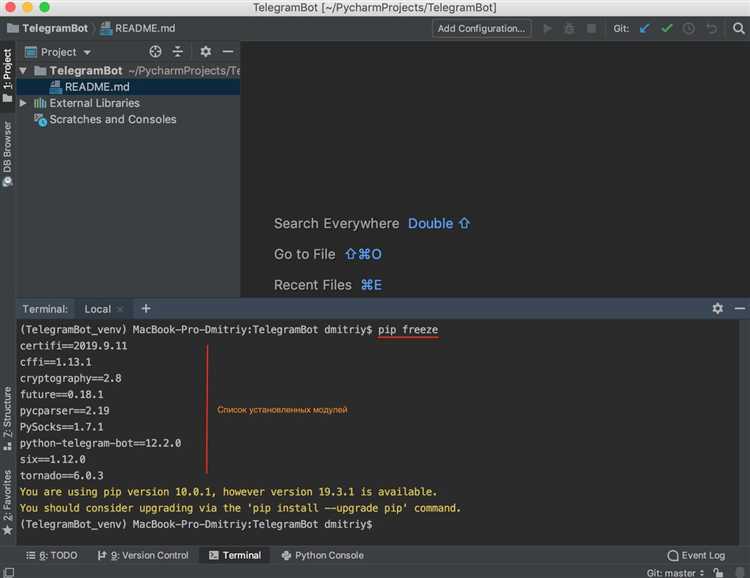Click the 'cffi==1.13.1' output line

pos(55,362)
